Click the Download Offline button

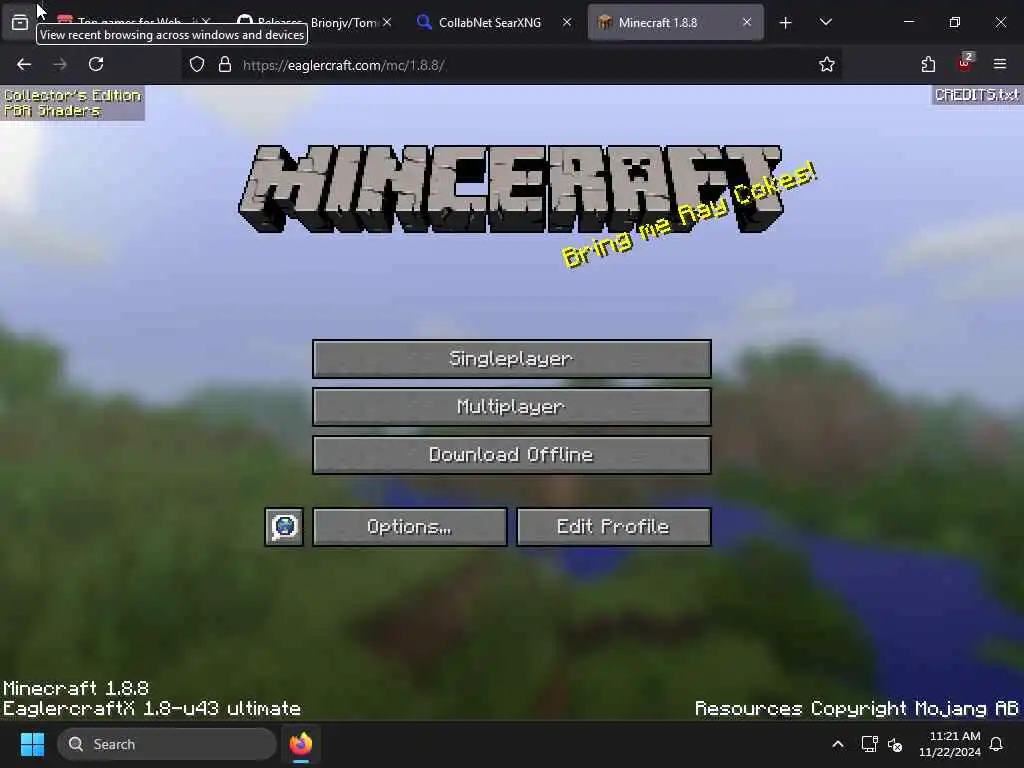[511, 455]
